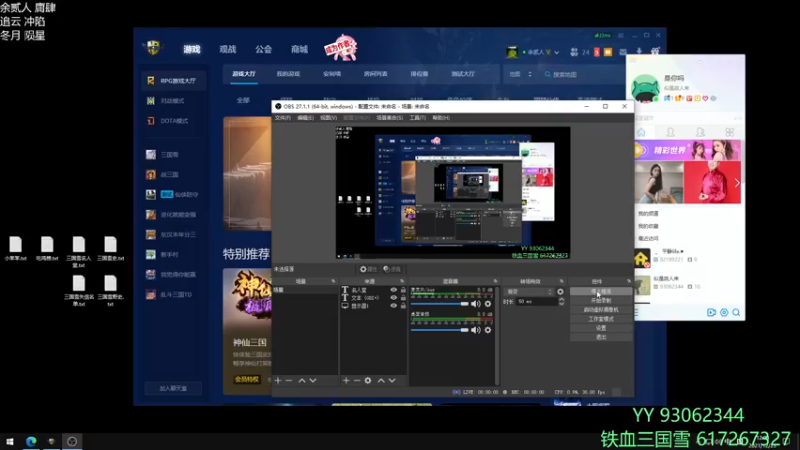Click video play icon at bottom of YY window
This screenshot has width=800, height=450.
coord(711,312)
